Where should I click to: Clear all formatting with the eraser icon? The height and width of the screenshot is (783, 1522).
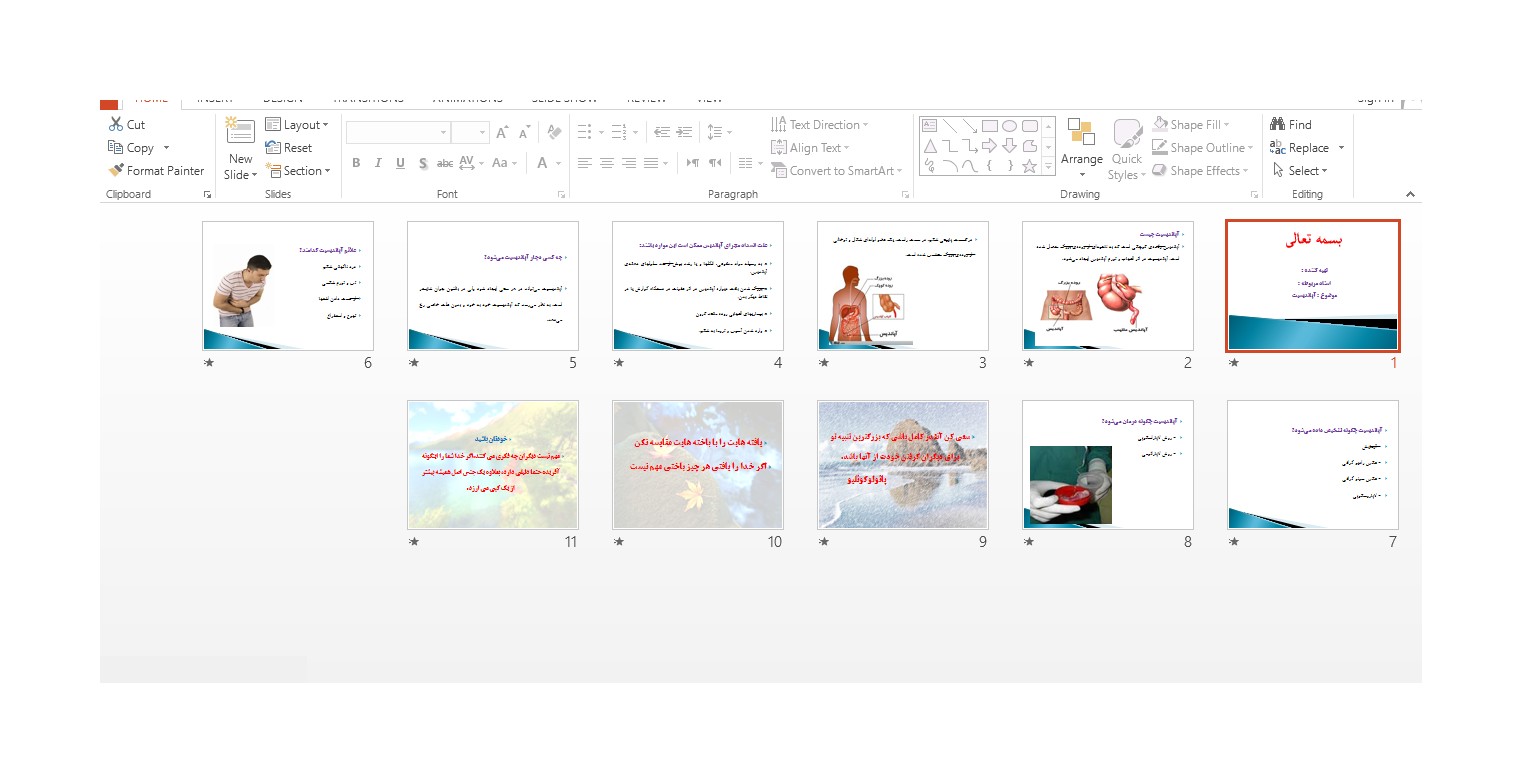(x=554, y=132)
